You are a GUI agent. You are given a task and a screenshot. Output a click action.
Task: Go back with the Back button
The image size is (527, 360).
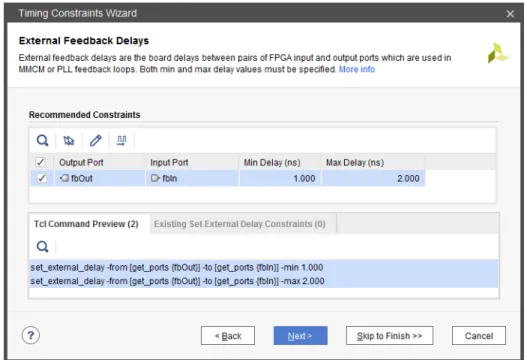(228, 335)
